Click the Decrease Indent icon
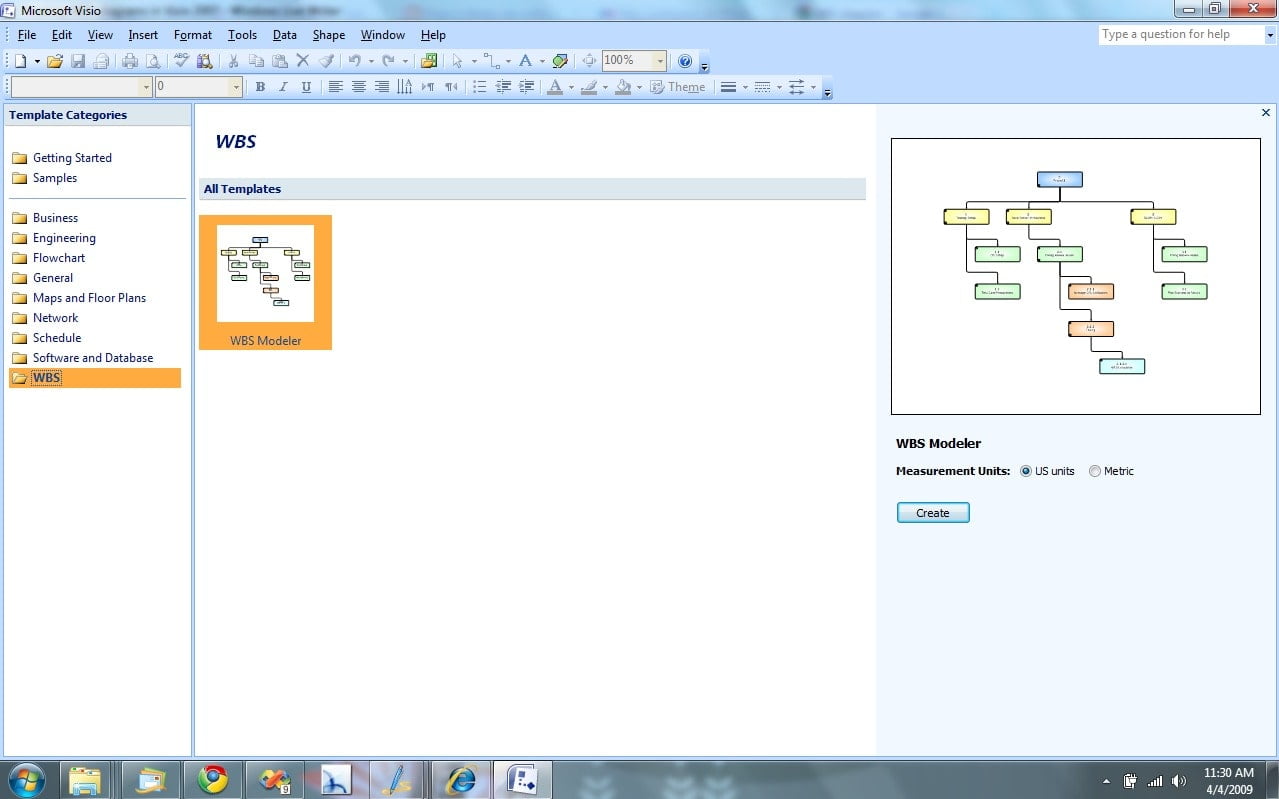Screen dimensions: 1279x799 click(503, 87)
